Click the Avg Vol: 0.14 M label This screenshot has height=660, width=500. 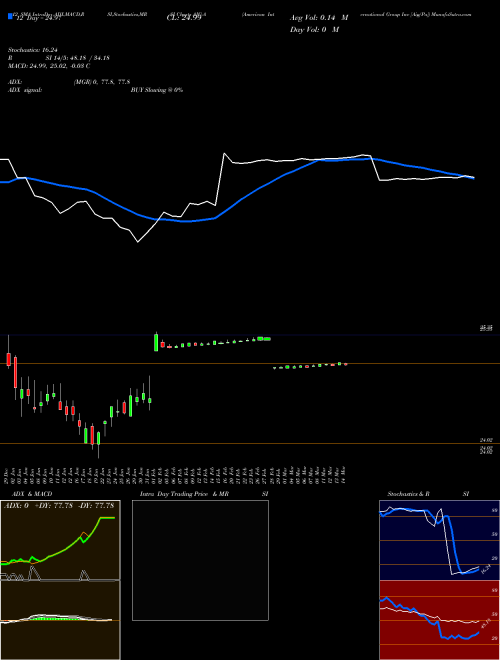[319, 18]
